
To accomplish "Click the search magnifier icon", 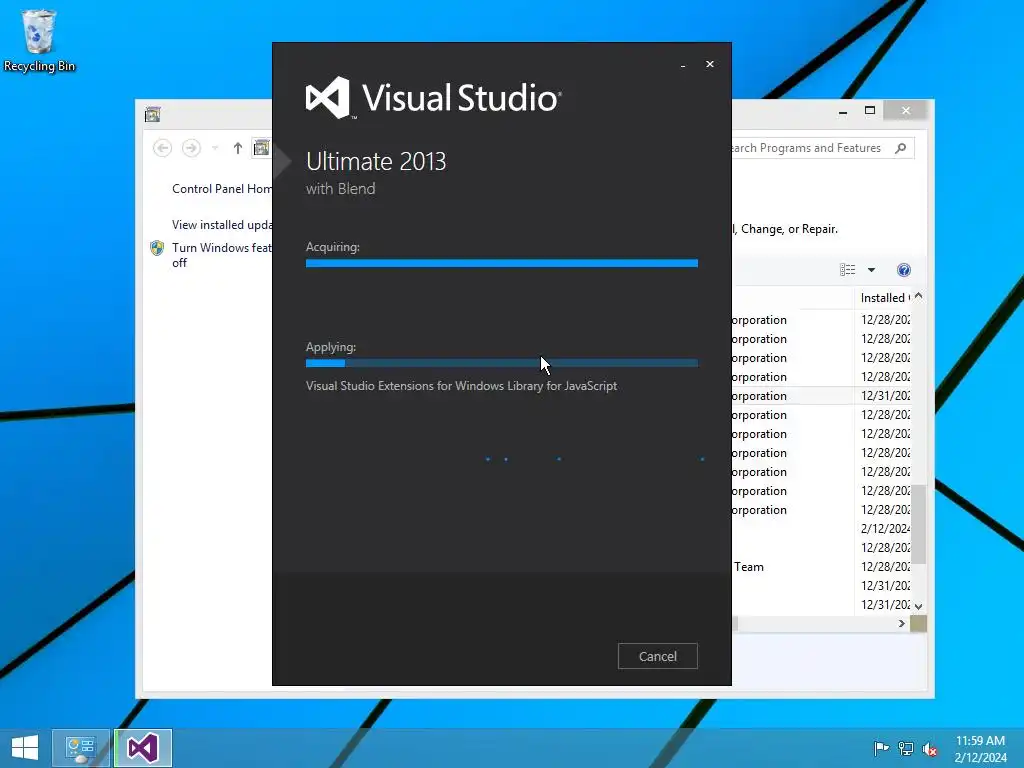I will click(901, 148).
